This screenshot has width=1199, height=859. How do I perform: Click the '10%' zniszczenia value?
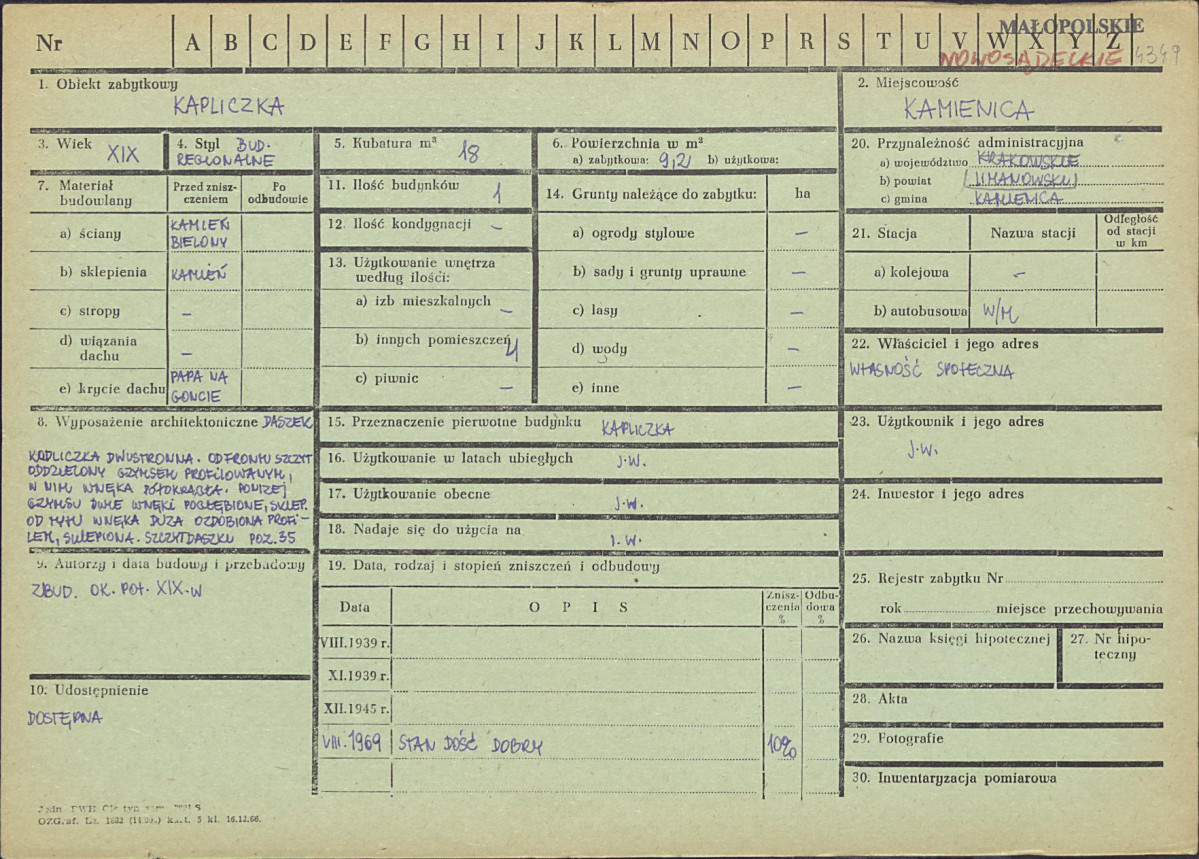click(x=781, y=746)
